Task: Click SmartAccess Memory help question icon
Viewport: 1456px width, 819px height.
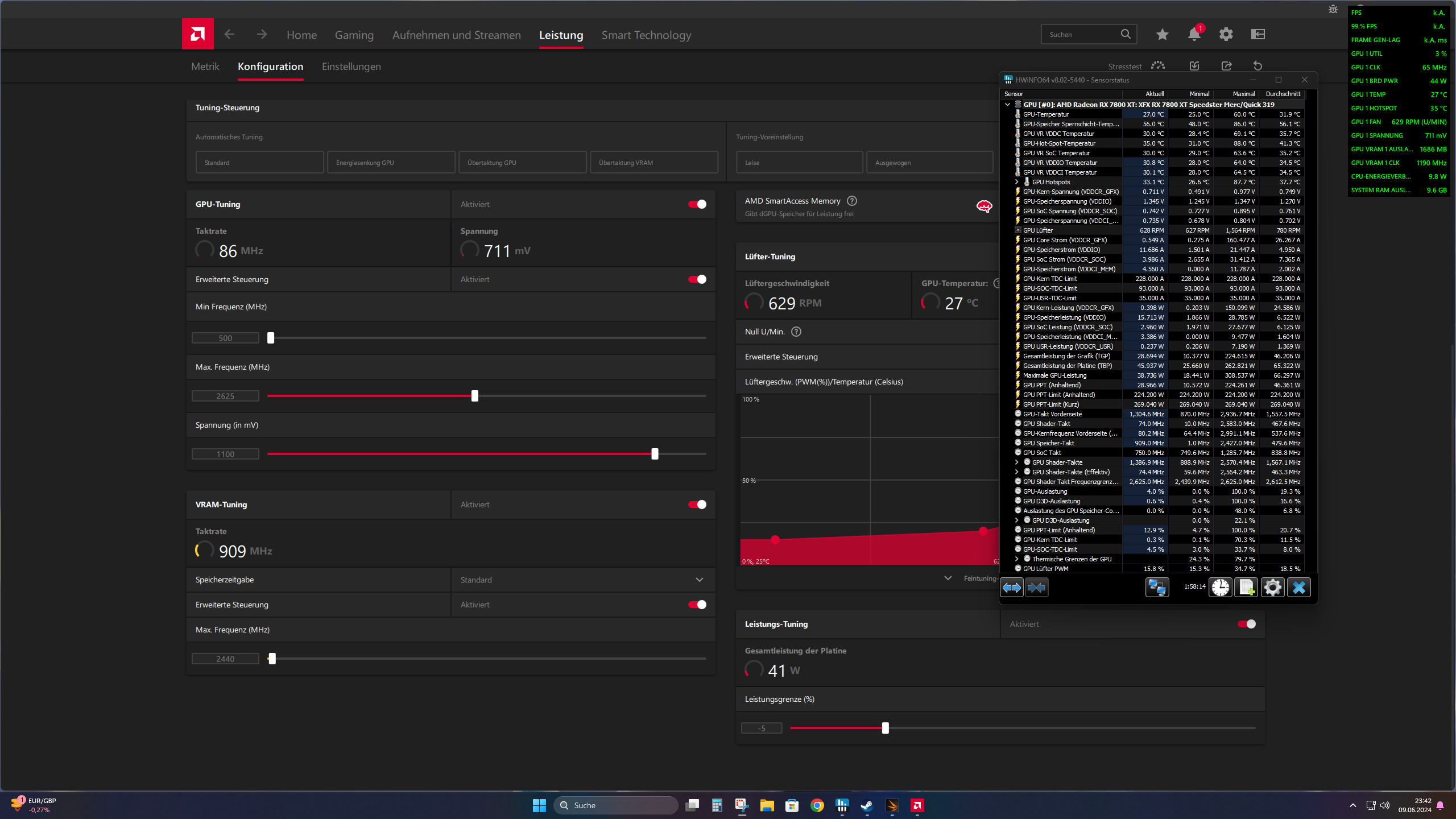Action: pos(851,201)
